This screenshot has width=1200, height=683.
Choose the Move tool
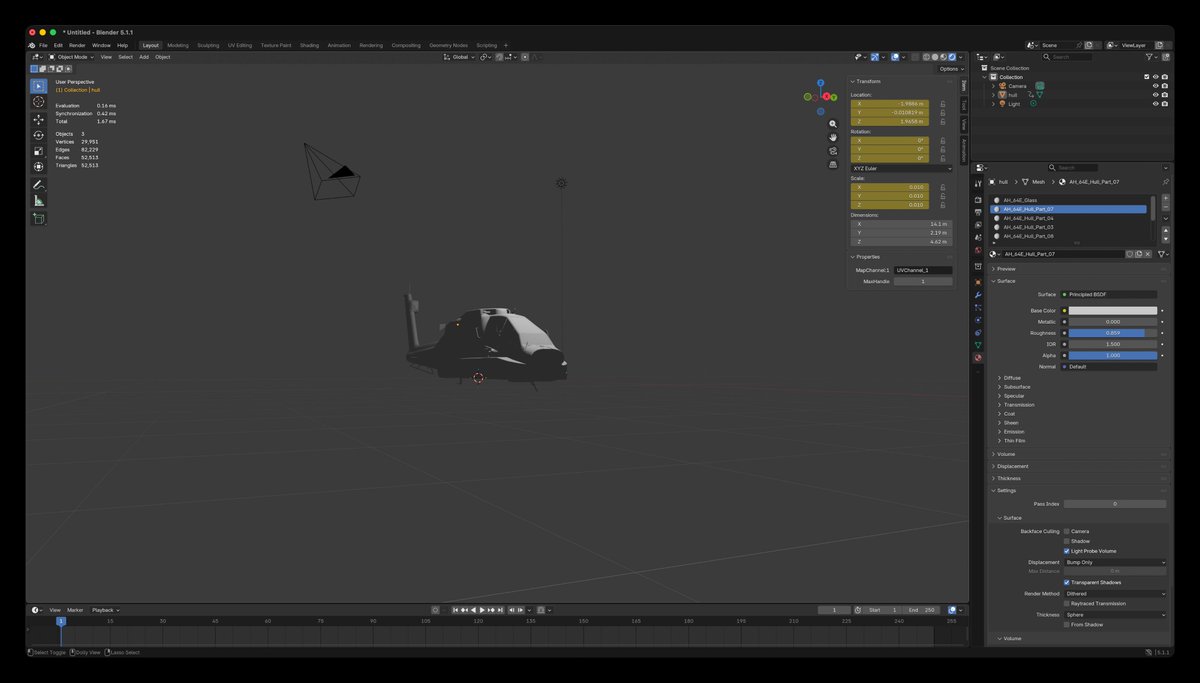click(x=39, y=120)
